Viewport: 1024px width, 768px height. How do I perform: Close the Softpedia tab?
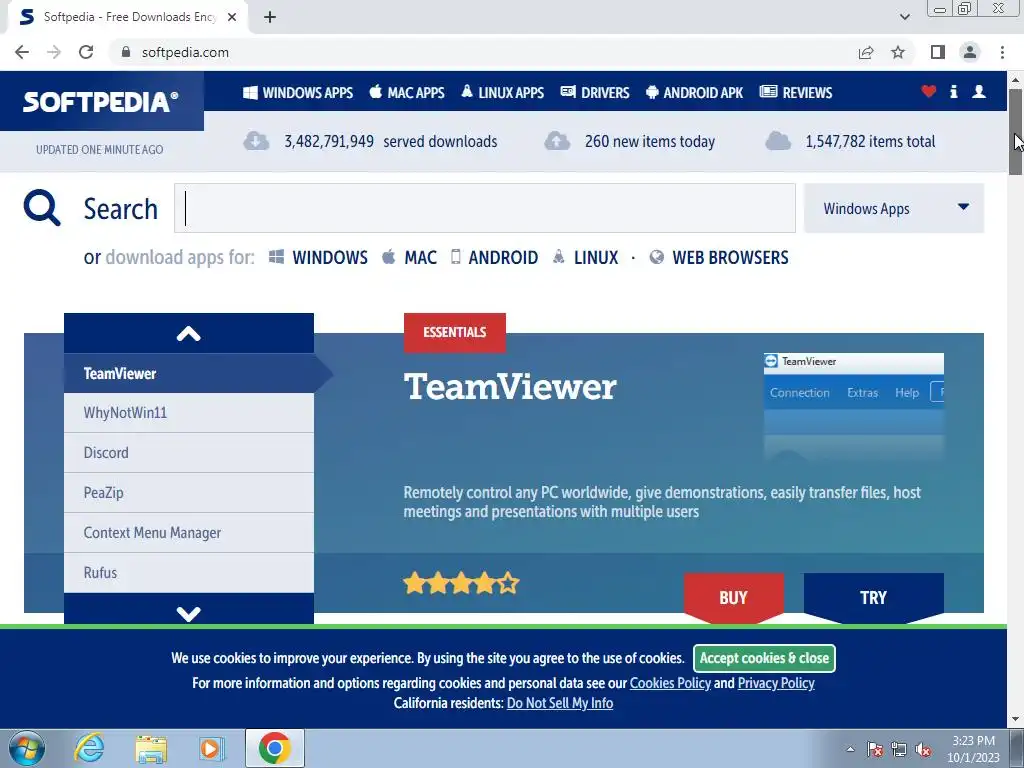[x=232, y=17]
